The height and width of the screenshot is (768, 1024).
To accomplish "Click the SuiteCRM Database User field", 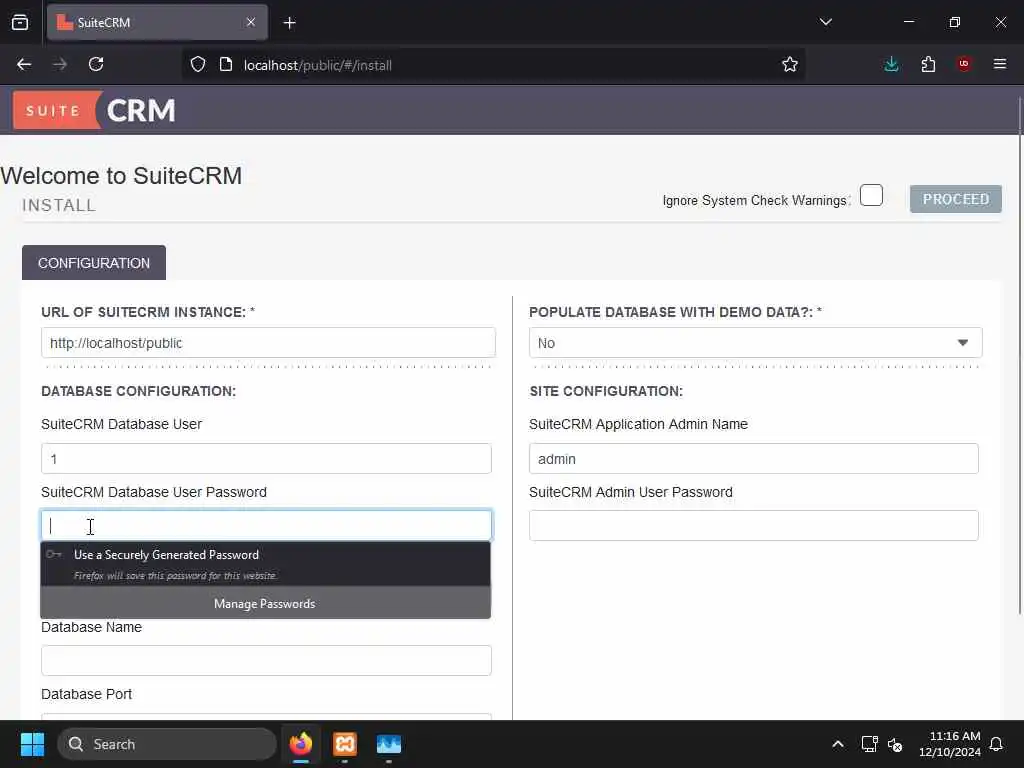I will (x=266, y=458).
